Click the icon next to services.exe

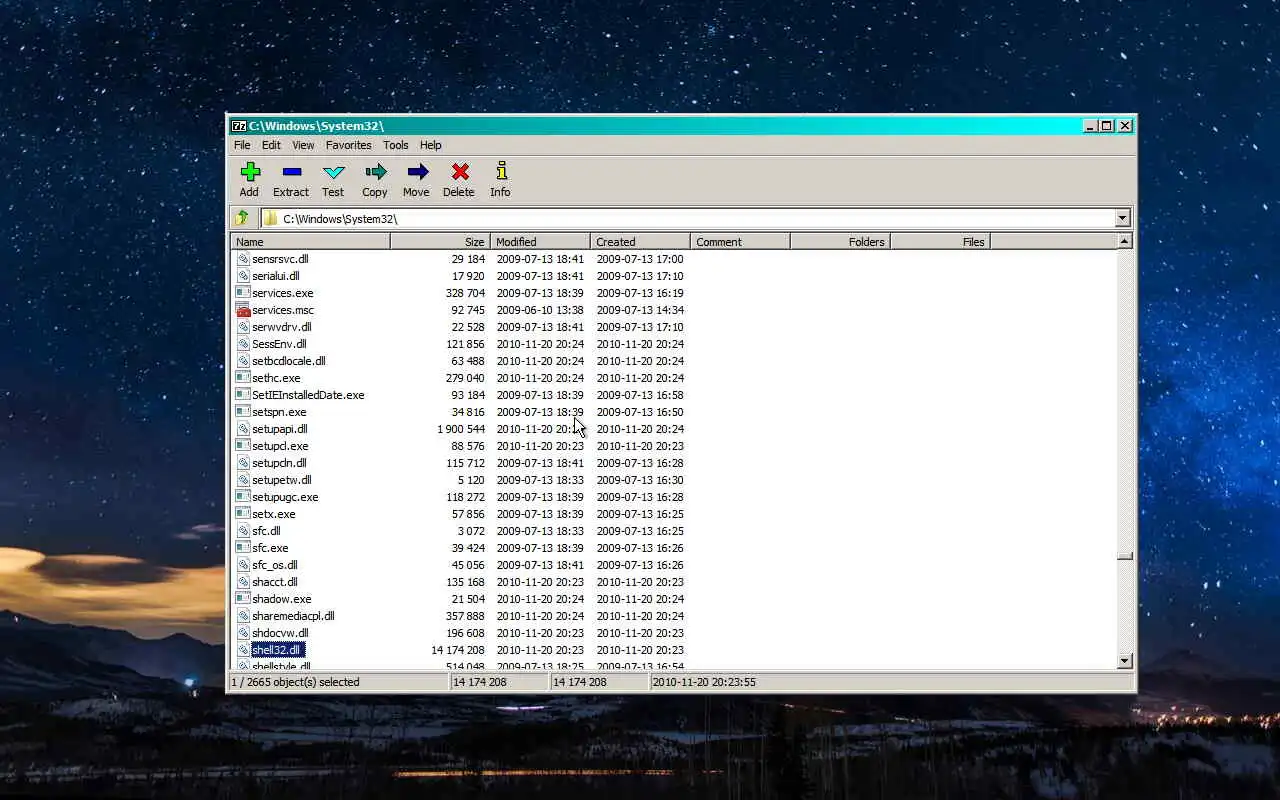[242, 293]
